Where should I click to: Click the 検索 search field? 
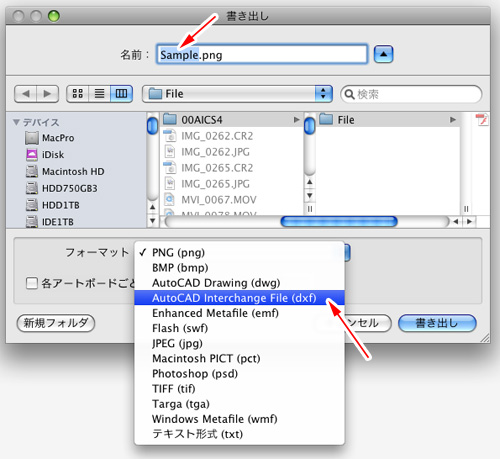[x=411, y=94]
